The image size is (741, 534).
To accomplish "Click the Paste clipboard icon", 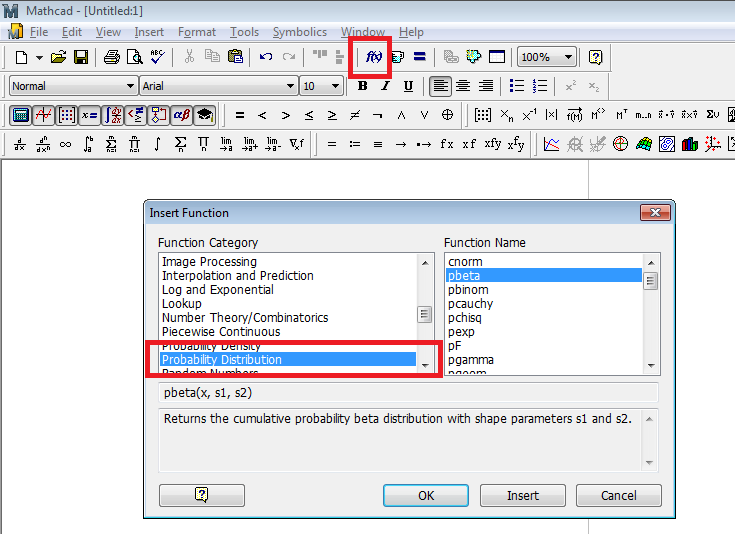I will click(235, 57).
